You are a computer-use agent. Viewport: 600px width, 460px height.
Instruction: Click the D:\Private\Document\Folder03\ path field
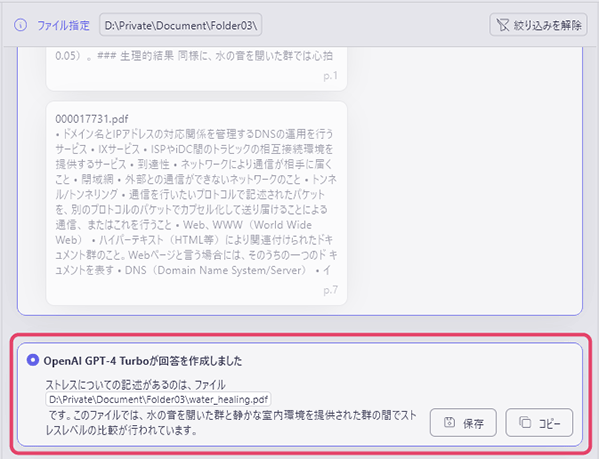(181, 25)
